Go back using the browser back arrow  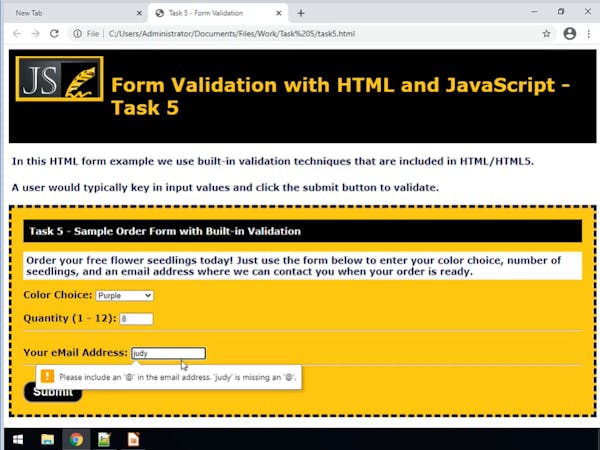pyautogui.click(x=17, y=34)
